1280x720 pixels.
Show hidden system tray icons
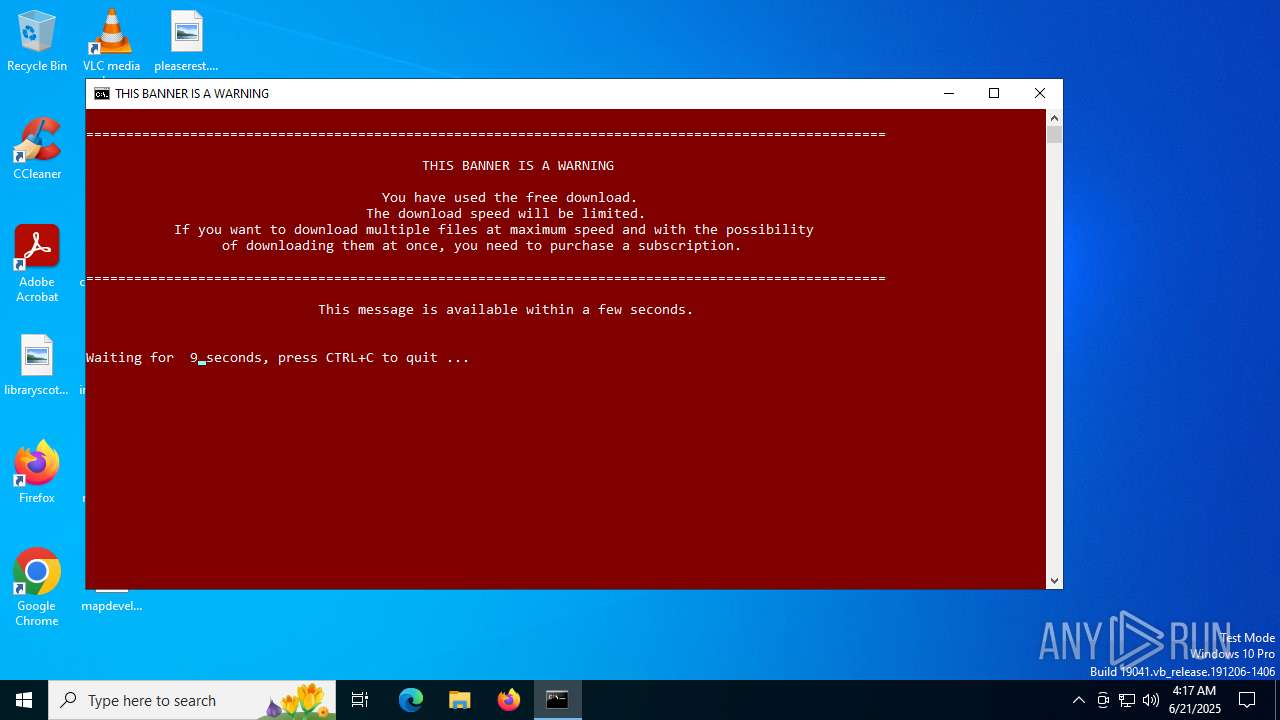(x=1078, y=700)
